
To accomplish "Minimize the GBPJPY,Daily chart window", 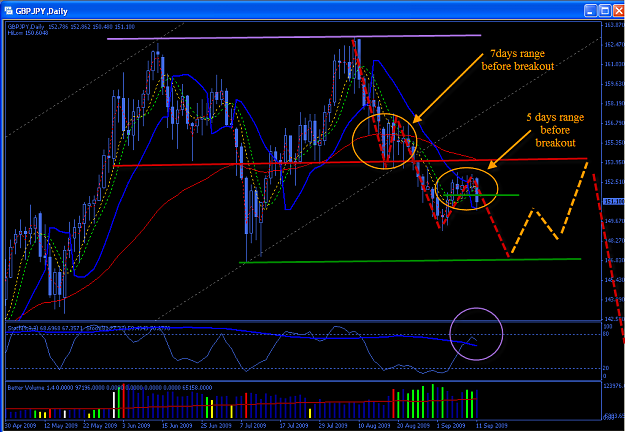I will 591,11.
